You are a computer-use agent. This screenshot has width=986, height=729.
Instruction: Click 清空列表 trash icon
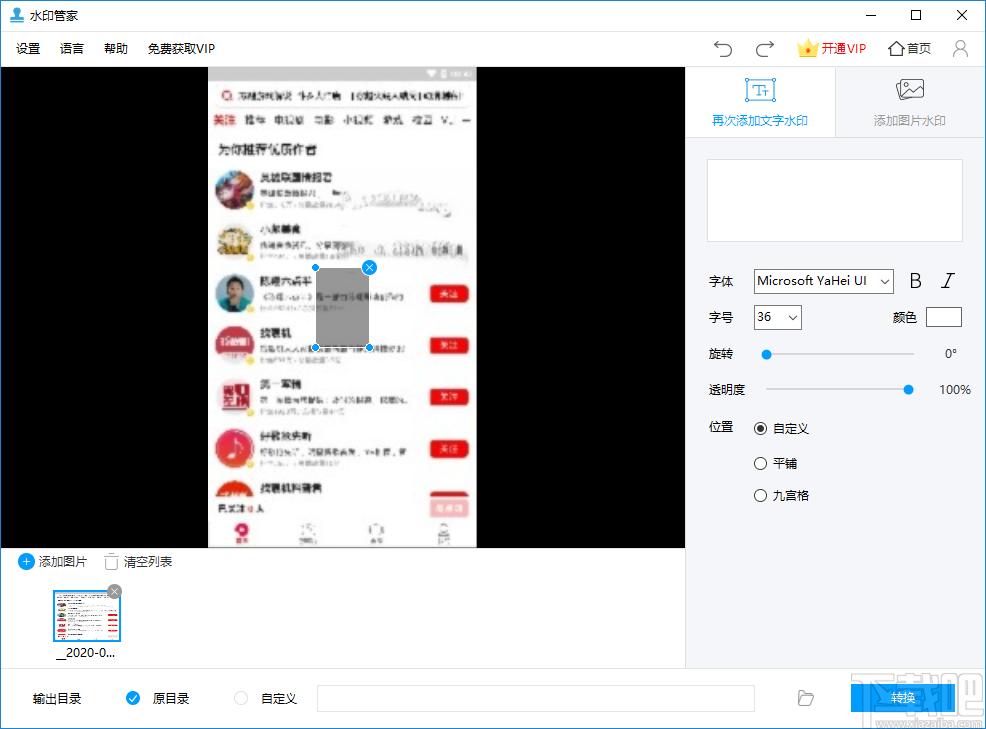[111, 562]
